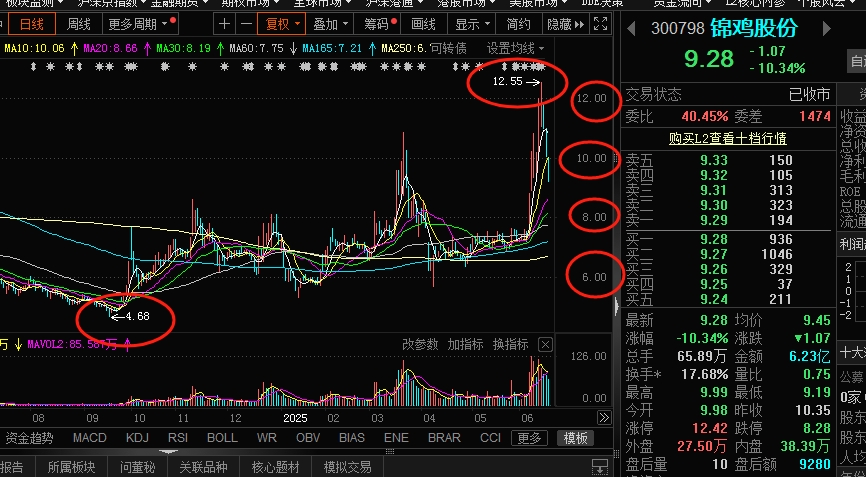The image size is (866, 477).
Task: Switch to ENE indicator
Action: 396,438
